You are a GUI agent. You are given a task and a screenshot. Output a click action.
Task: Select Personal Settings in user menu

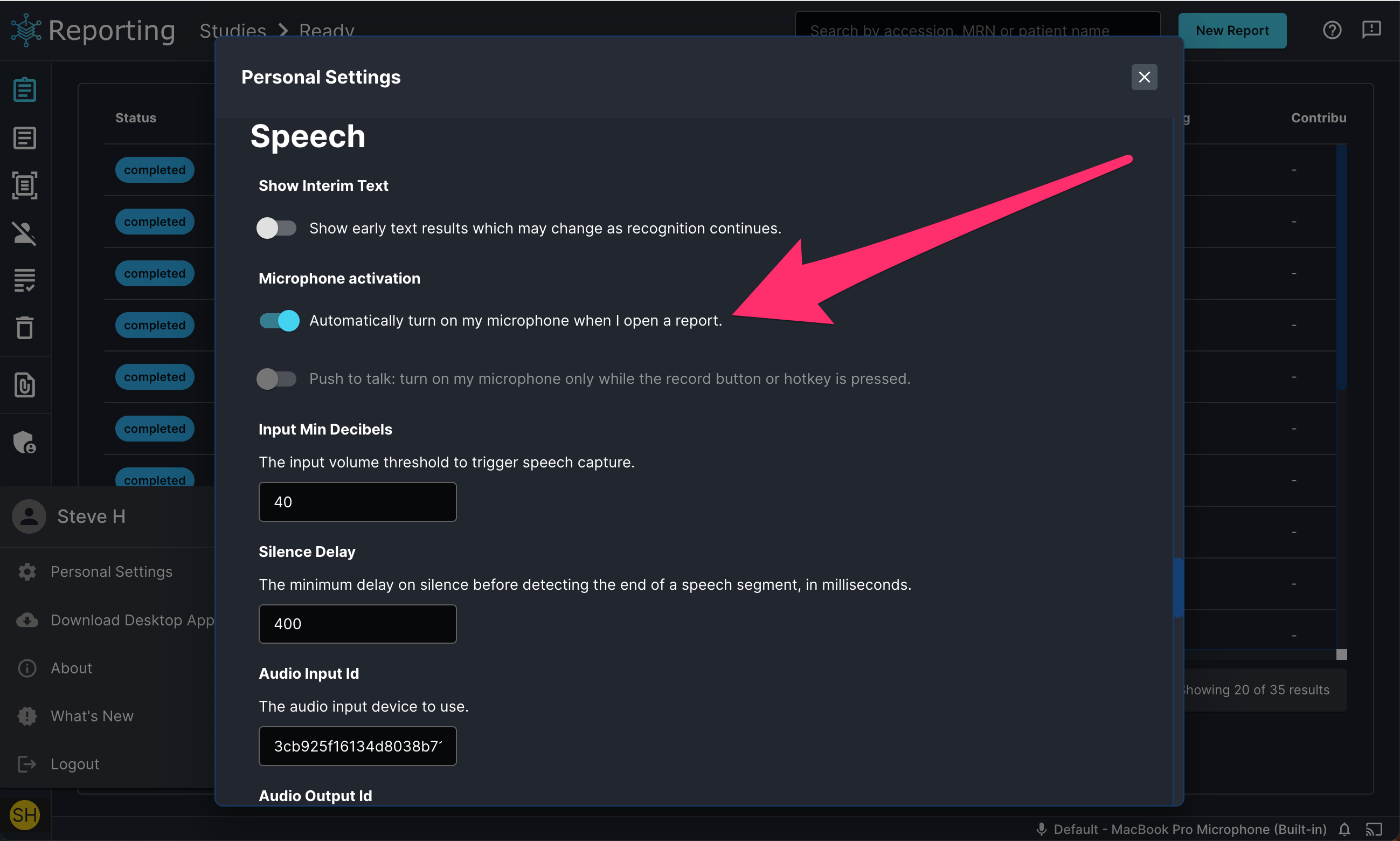110,572
